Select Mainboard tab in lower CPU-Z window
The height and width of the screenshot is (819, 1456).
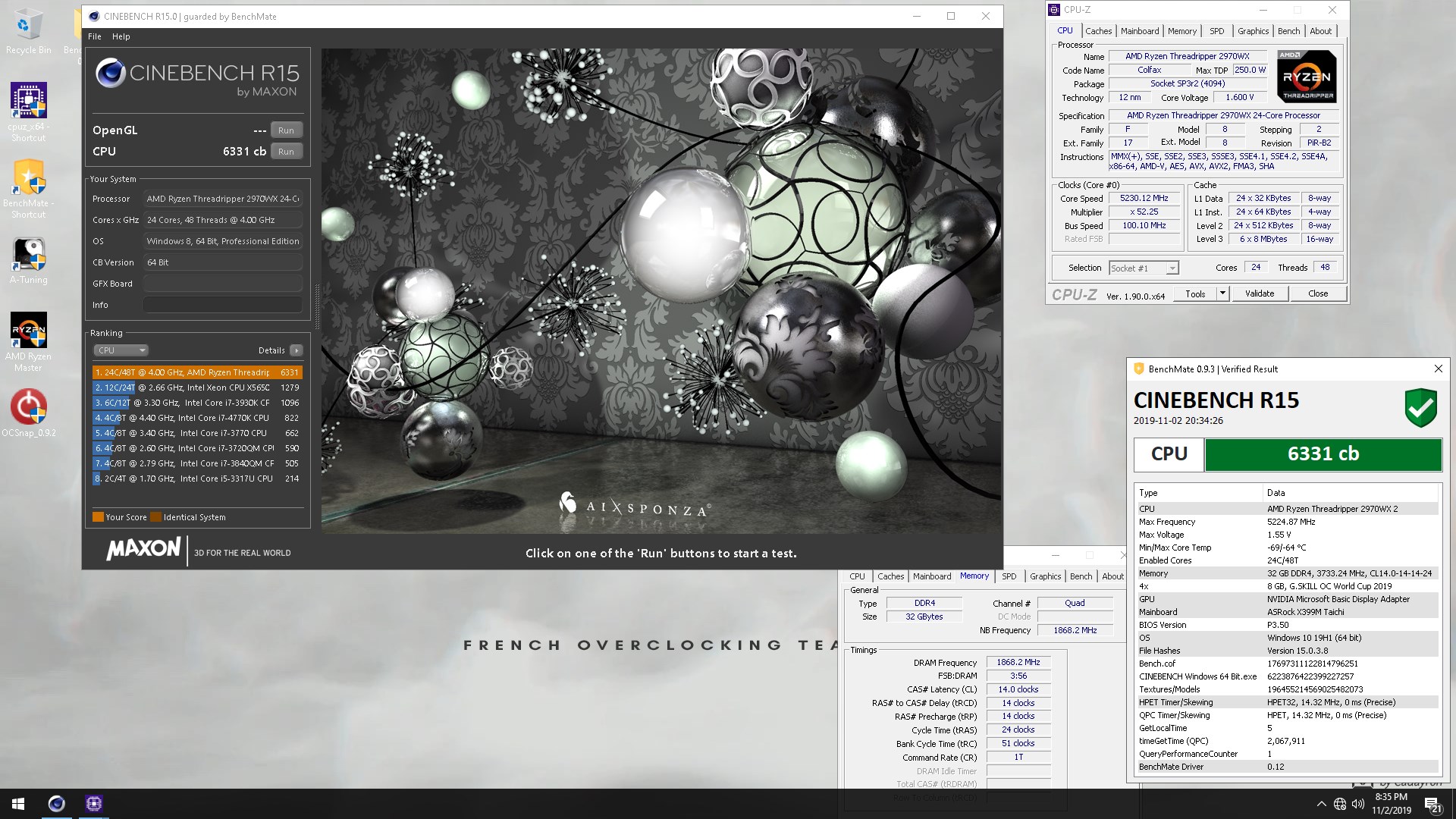(932, 576)
